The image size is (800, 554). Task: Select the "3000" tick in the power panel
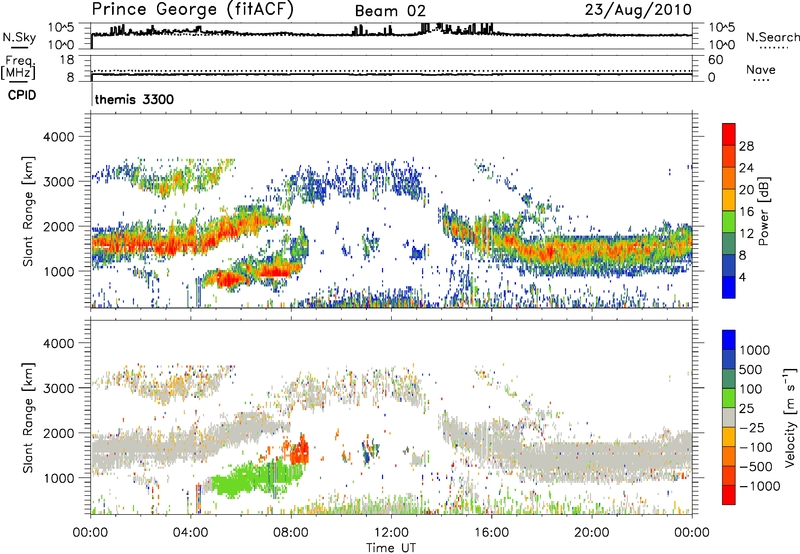59,182
